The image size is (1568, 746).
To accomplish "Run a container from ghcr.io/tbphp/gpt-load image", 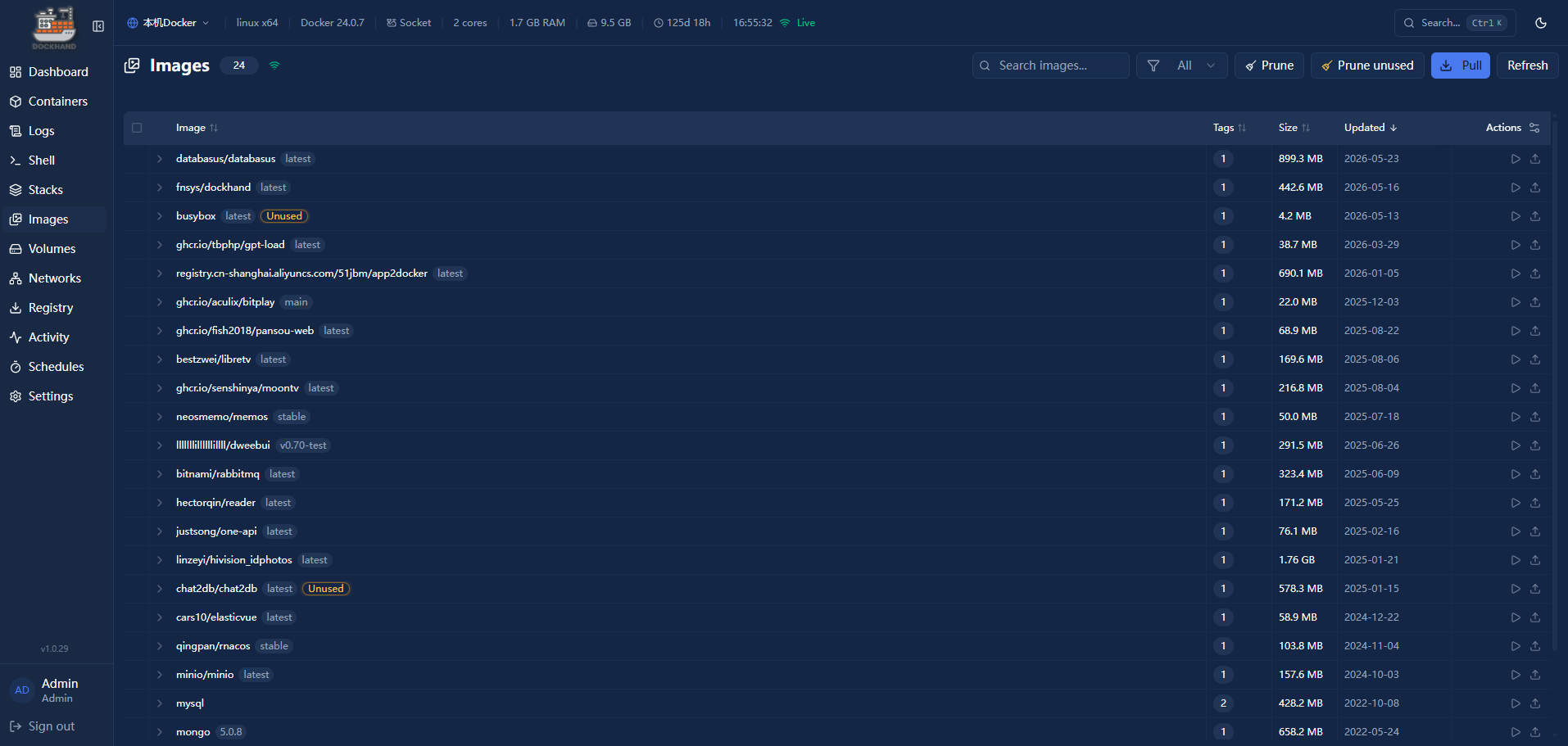I will coord(1516,245).
